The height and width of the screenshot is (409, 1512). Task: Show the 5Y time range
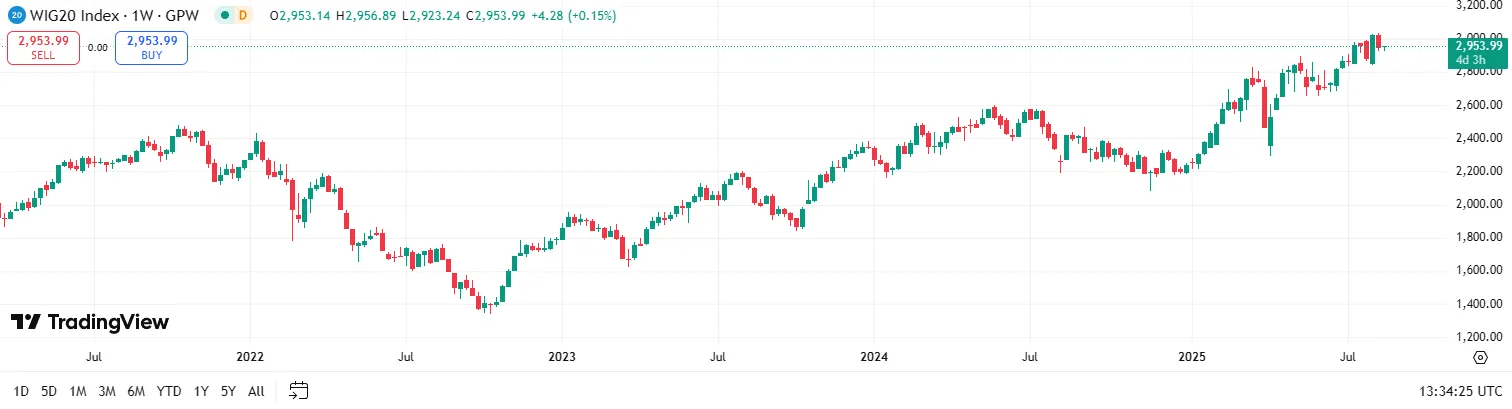coord(228,390)
